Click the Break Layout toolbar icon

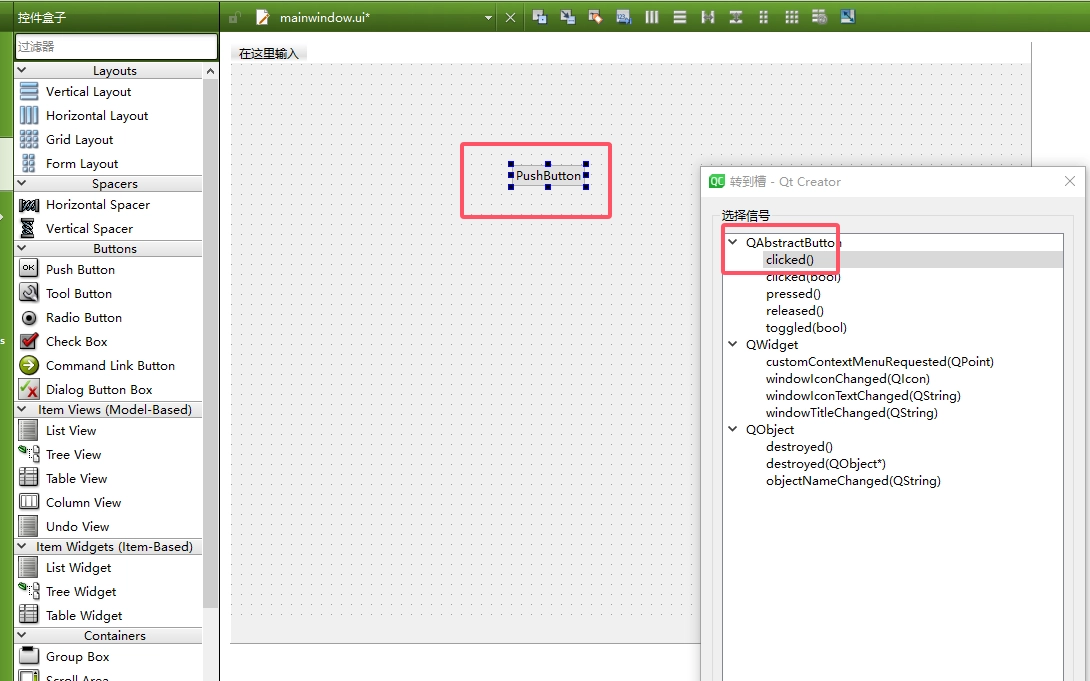tap(820, 17)
